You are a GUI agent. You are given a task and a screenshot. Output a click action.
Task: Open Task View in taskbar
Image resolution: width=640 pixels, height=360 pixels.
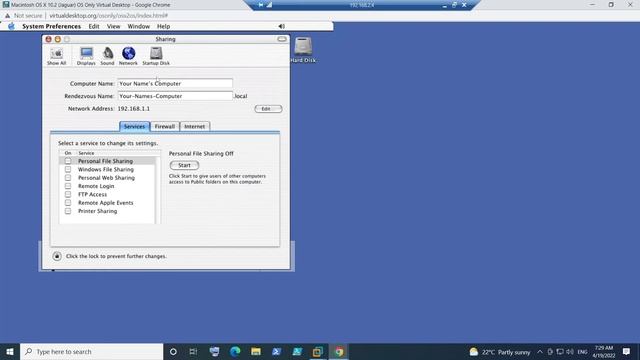click(193, 351)
